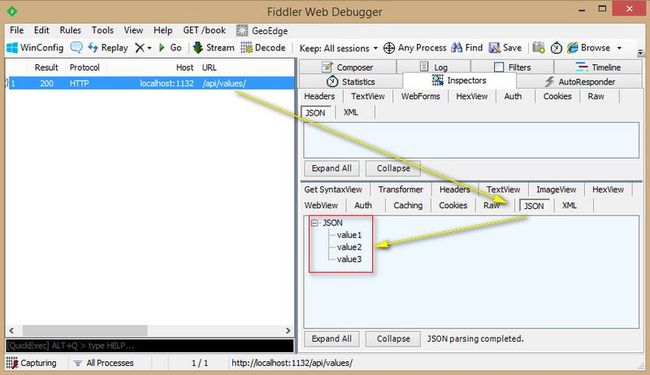Open the Remove dropdown arrow
Screen dimensions: 650x375
[149, 48]
